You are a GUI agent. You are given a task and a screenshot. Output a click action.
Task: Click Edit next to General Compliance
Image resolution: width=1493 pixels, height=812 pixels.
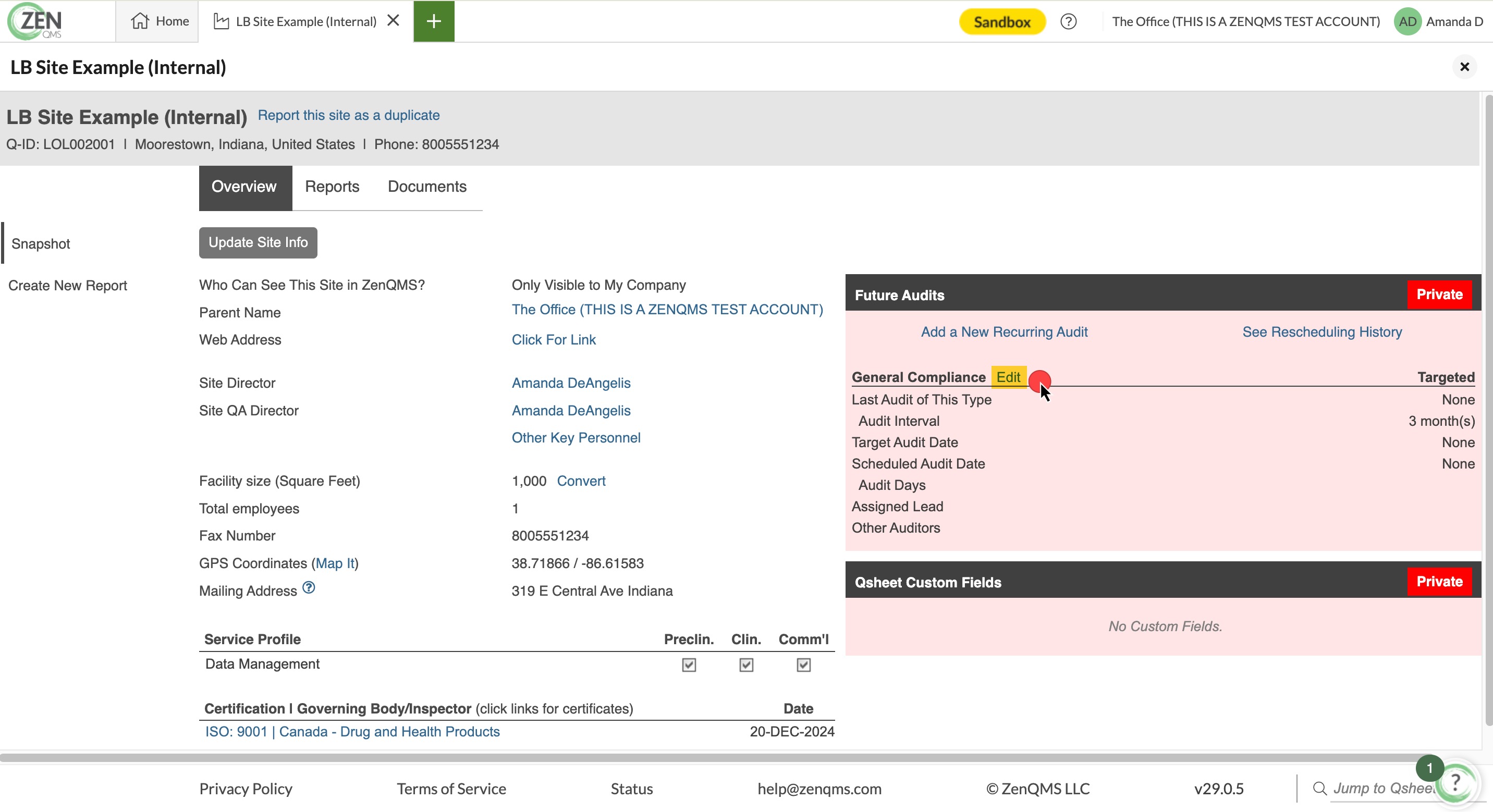coord(1008,377)
